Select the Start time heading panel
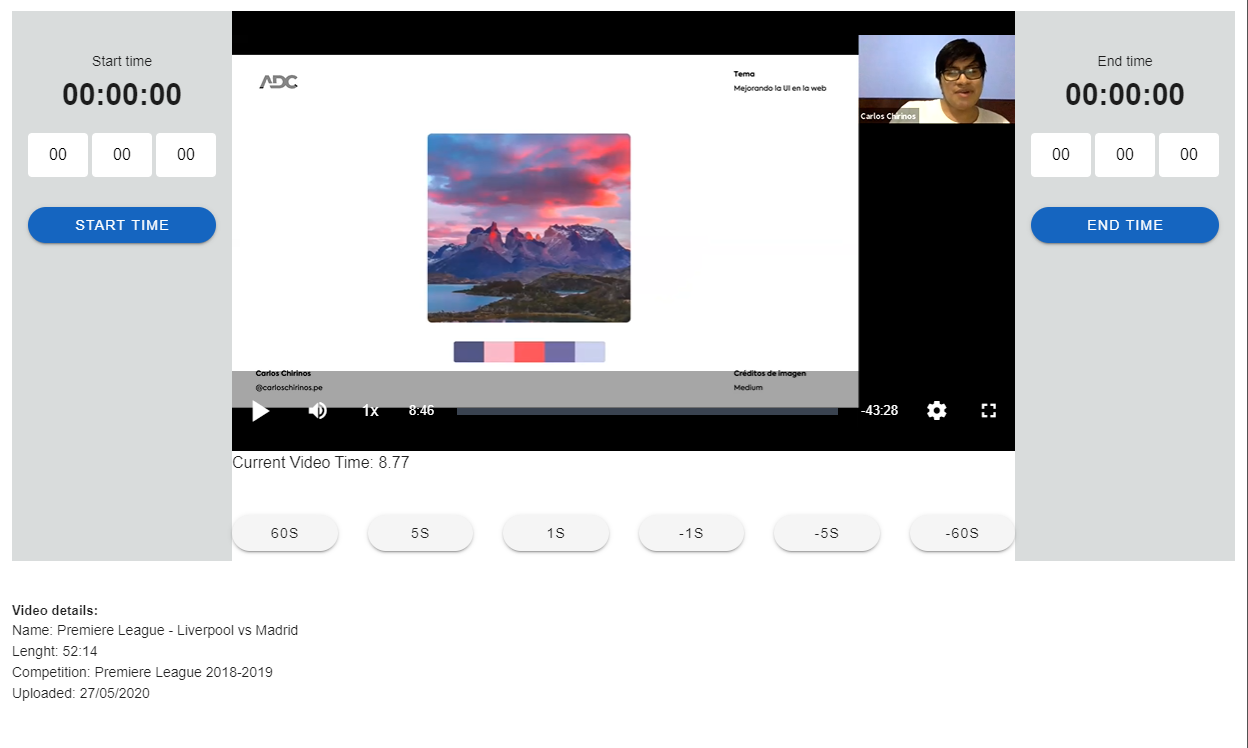1248x748 pixels. [121, 61]
